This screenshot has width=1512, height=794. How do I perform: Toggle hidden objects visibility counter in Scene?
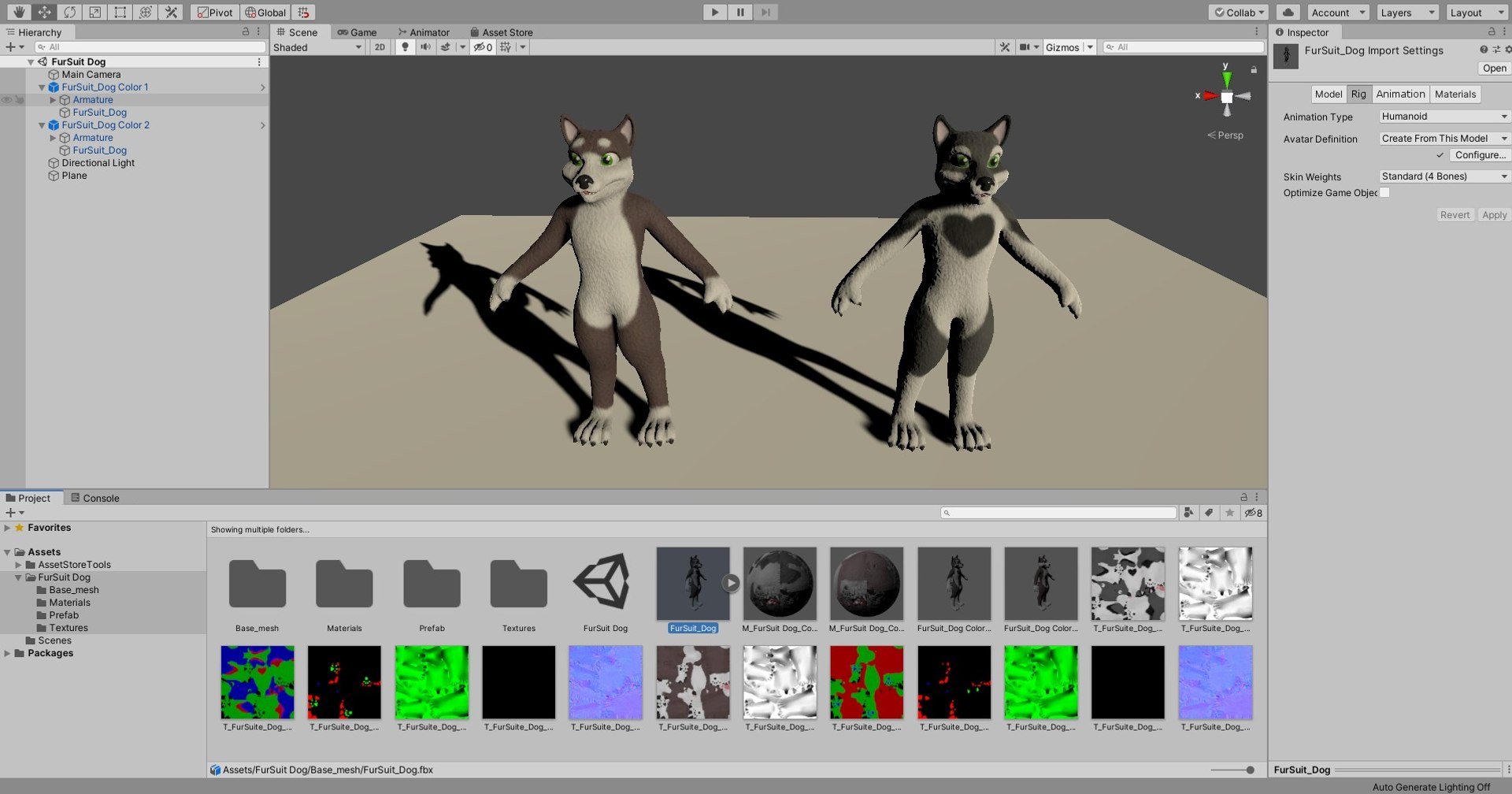[x=483, y=47]
